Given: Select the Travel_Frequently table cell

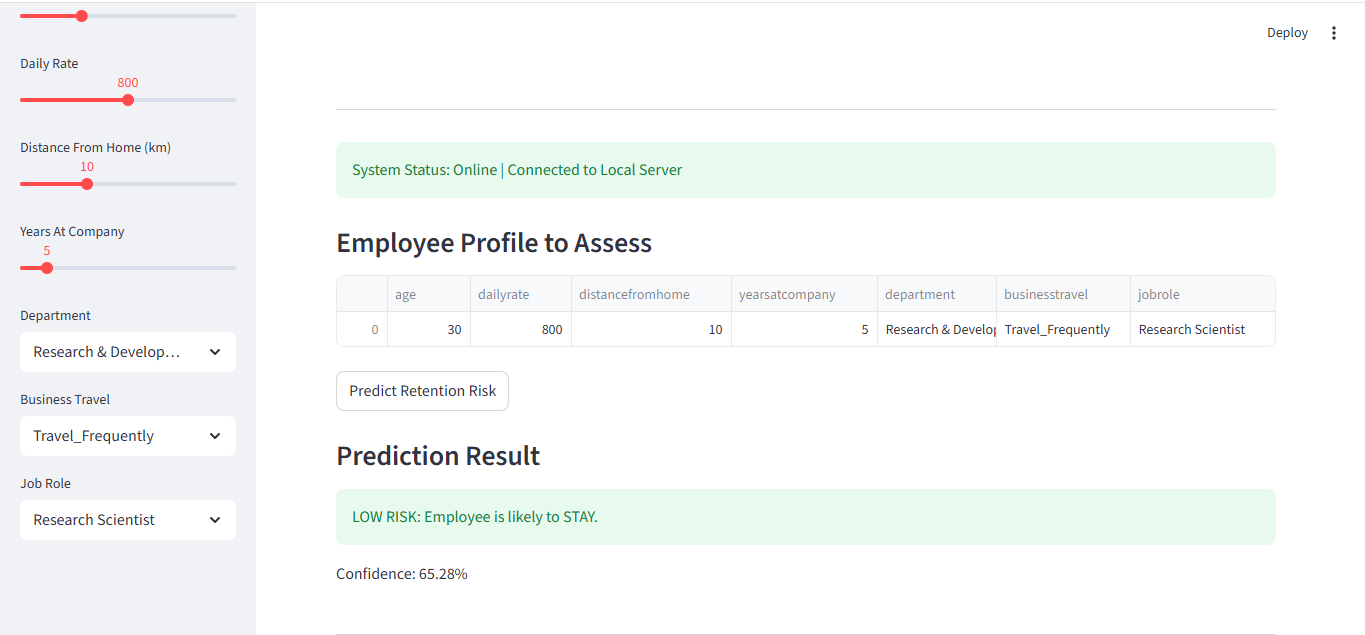Looking at the screenshot, I should click(x=1063, y=329).
